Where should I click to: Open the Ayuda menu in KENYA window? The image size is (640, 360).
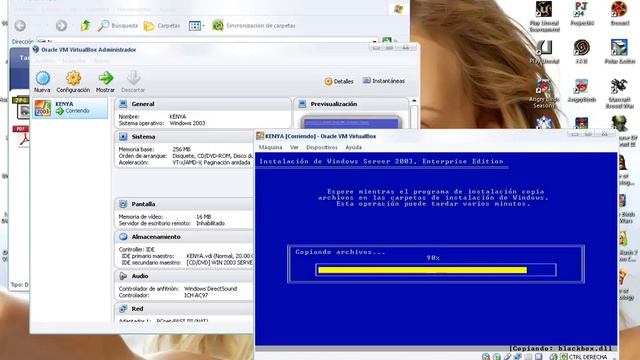coord(353,147)
